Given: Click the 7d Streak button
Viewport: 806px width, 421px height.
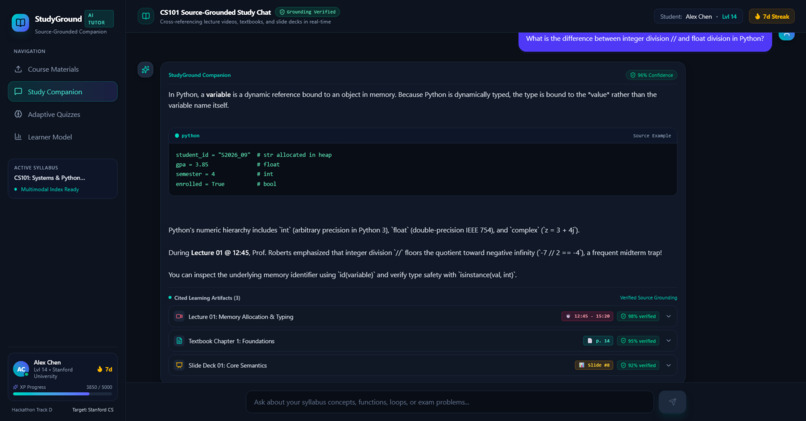Looking at the screenshot, I should 772,16.
